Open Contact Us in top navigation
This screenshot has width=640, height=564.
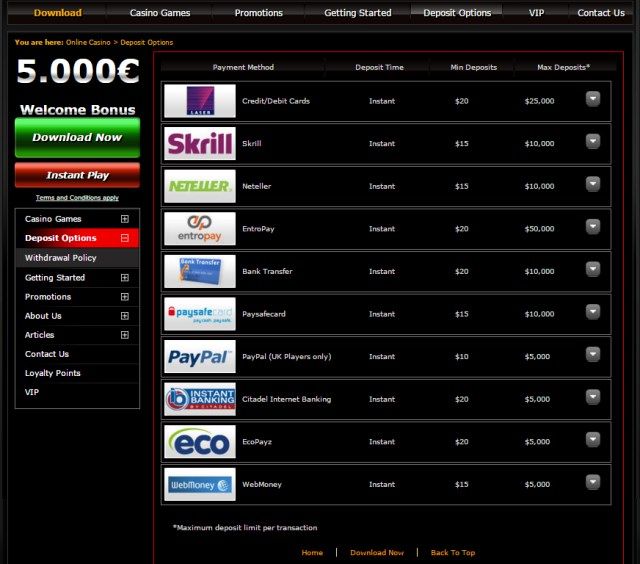tap(601, 13)
